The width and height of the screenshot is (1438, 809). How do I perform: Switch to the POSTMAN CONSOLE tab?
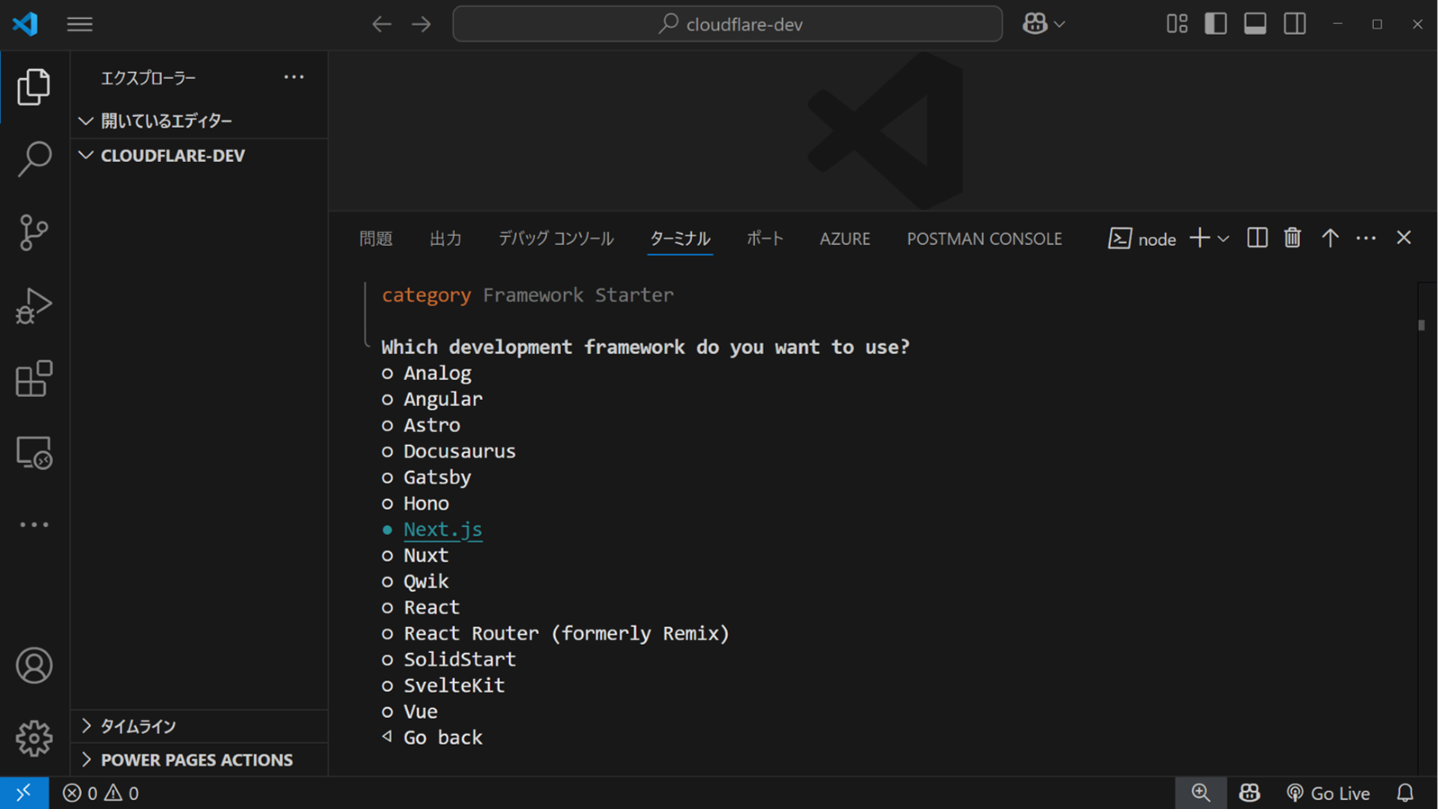click(x=984, y=239)
